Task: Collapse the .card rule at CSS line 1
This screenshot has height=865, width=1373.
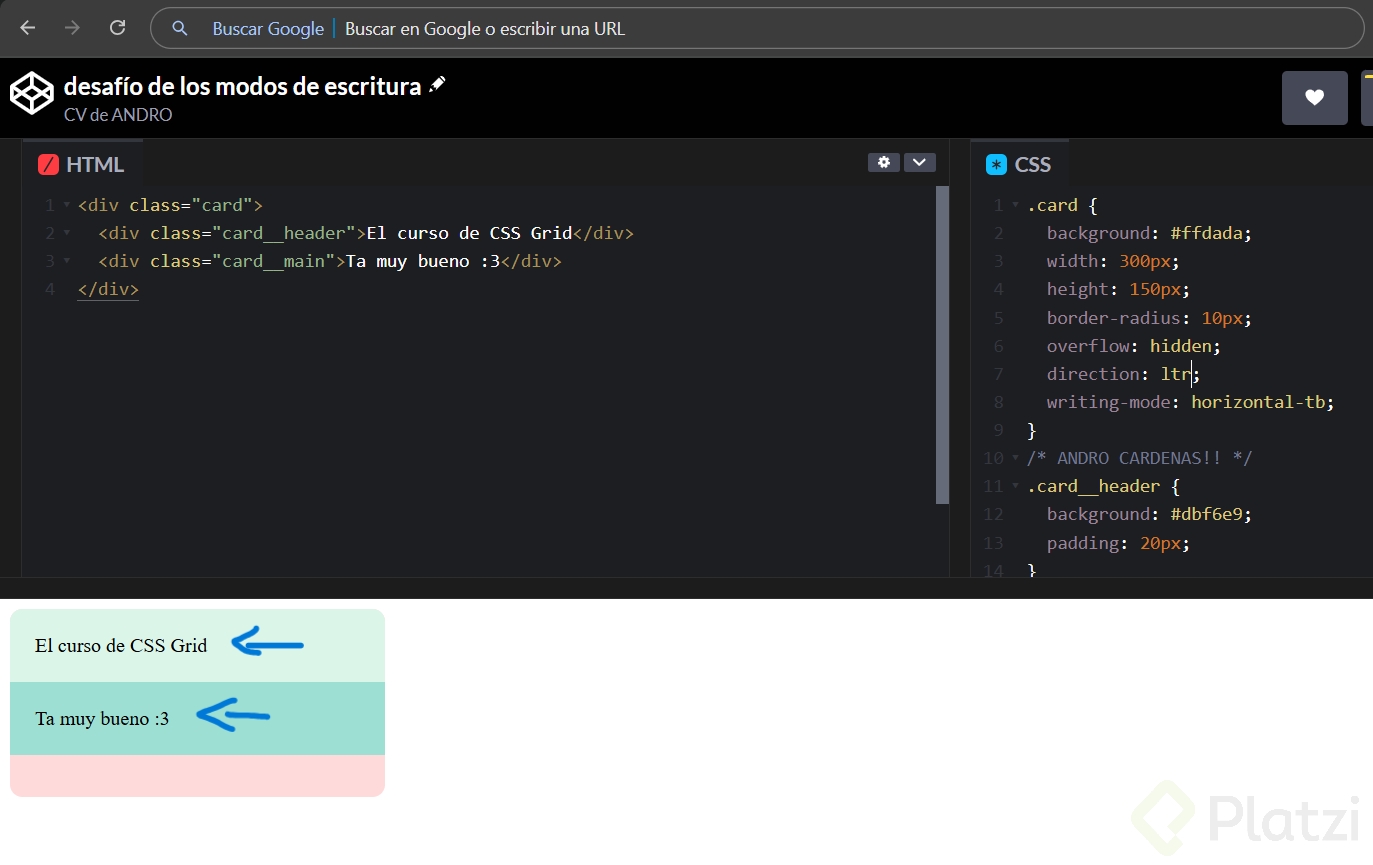Action: click(1016, 206)
